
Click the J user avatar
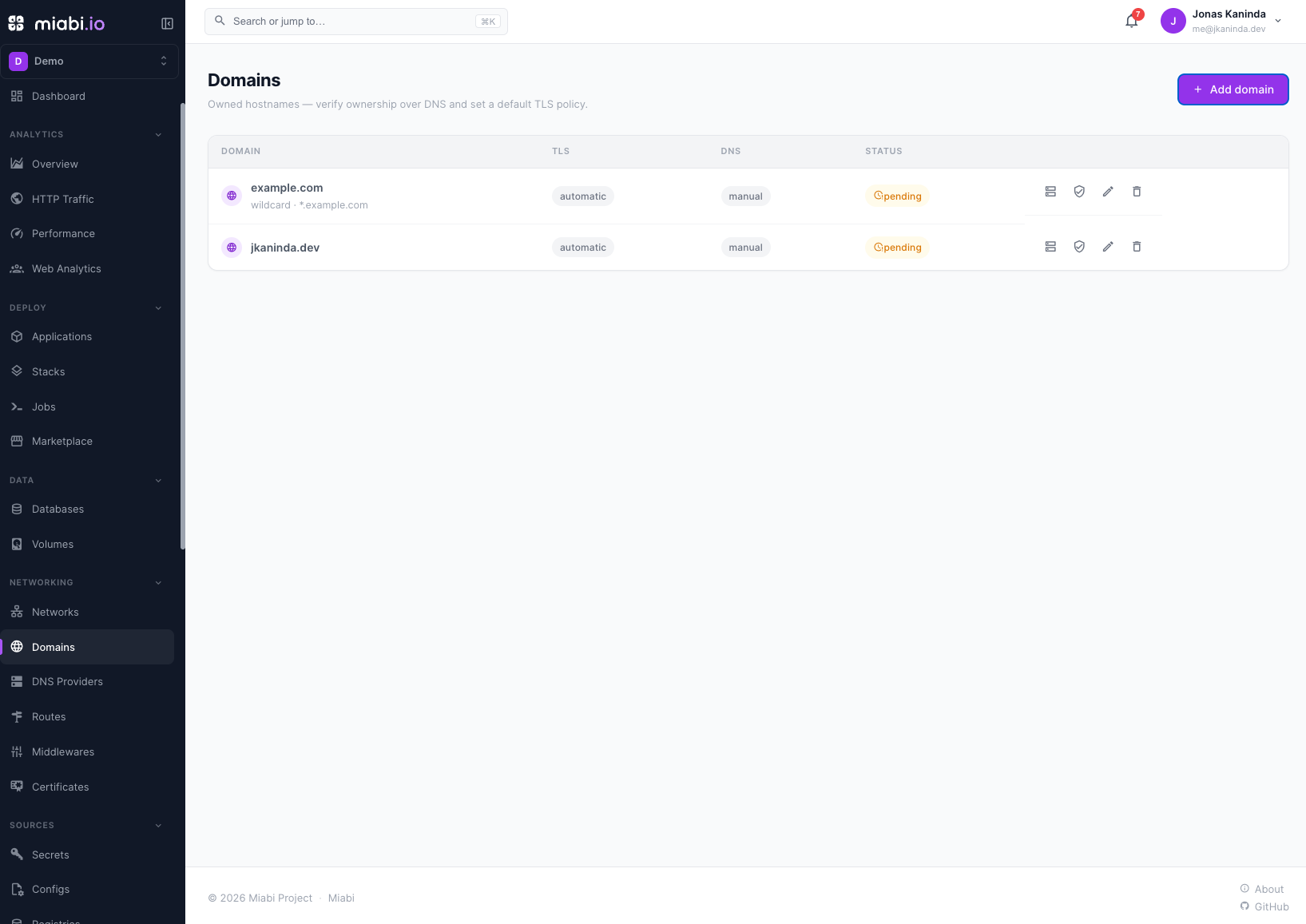pyautogui.click(x=1173, y=22)
